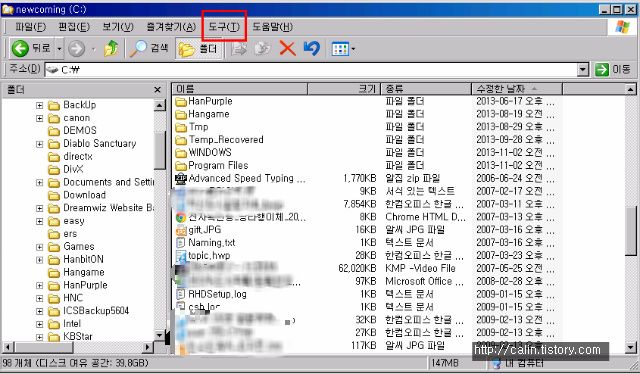Expand the Games folder node
The image size is (640, 374).
tap(39, 247)
